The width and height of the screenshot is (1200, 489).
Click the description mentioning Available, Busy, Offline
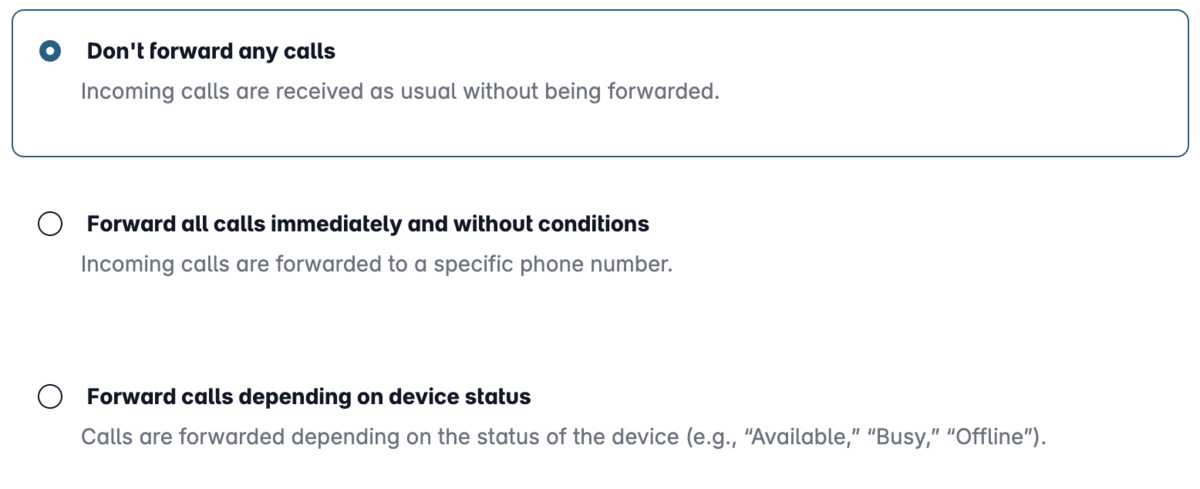point(563,438)
